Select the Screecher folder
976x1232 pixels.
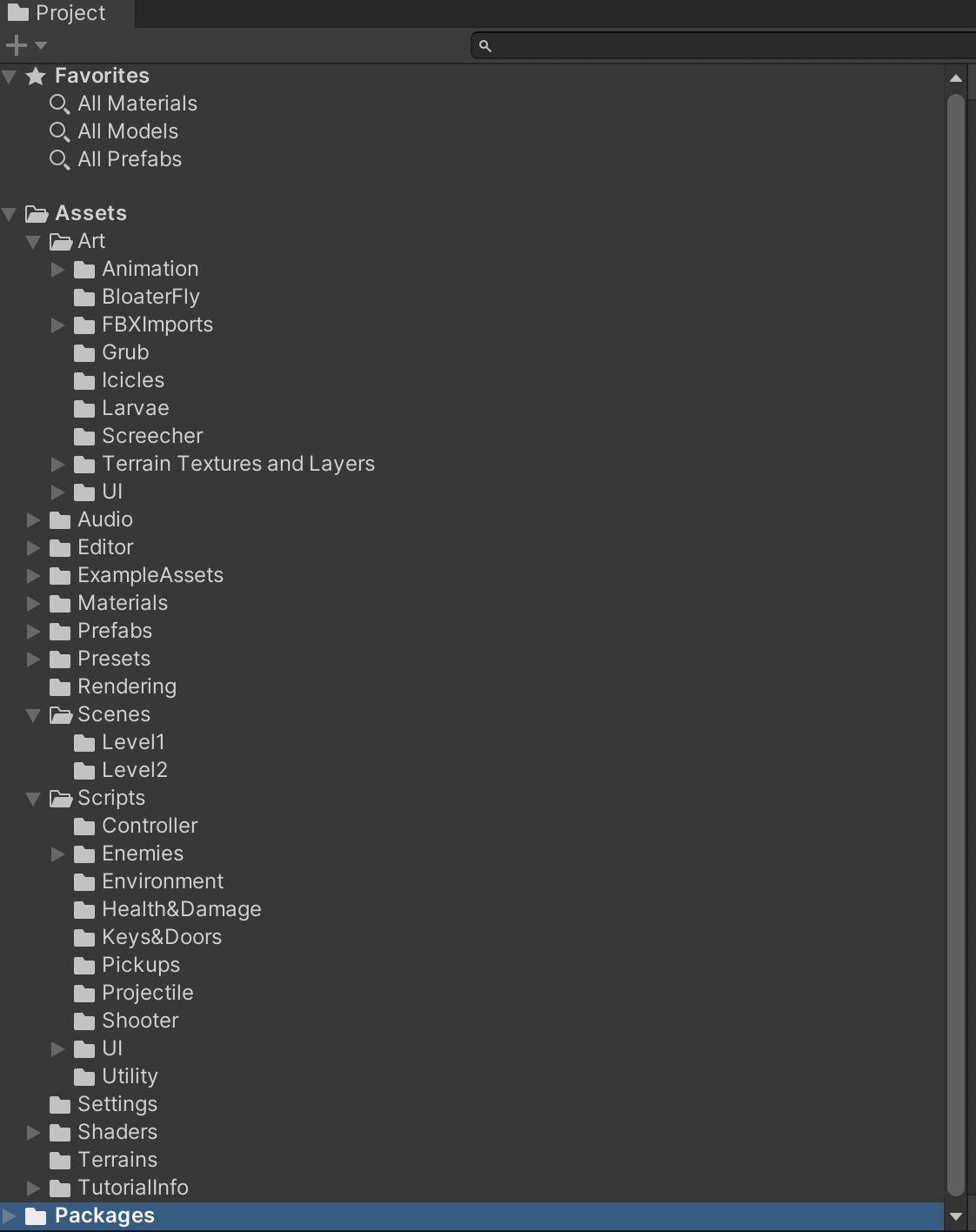(x=151, y=436)
